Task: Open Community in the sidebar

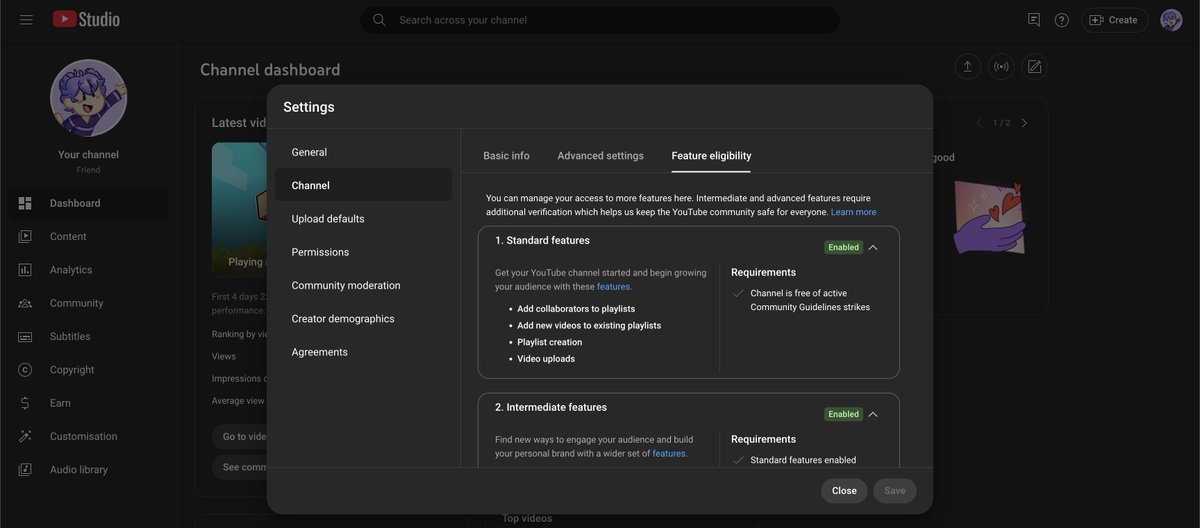Action: (88, 303)
